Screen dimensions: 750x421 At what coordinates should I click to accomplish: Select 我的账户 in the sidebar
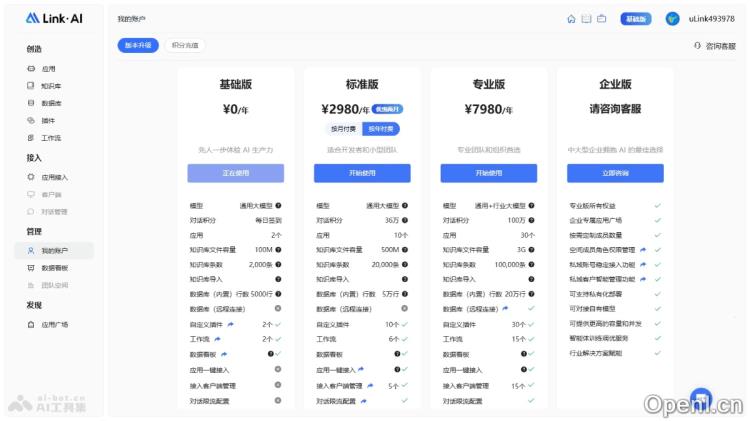(54, 251)
